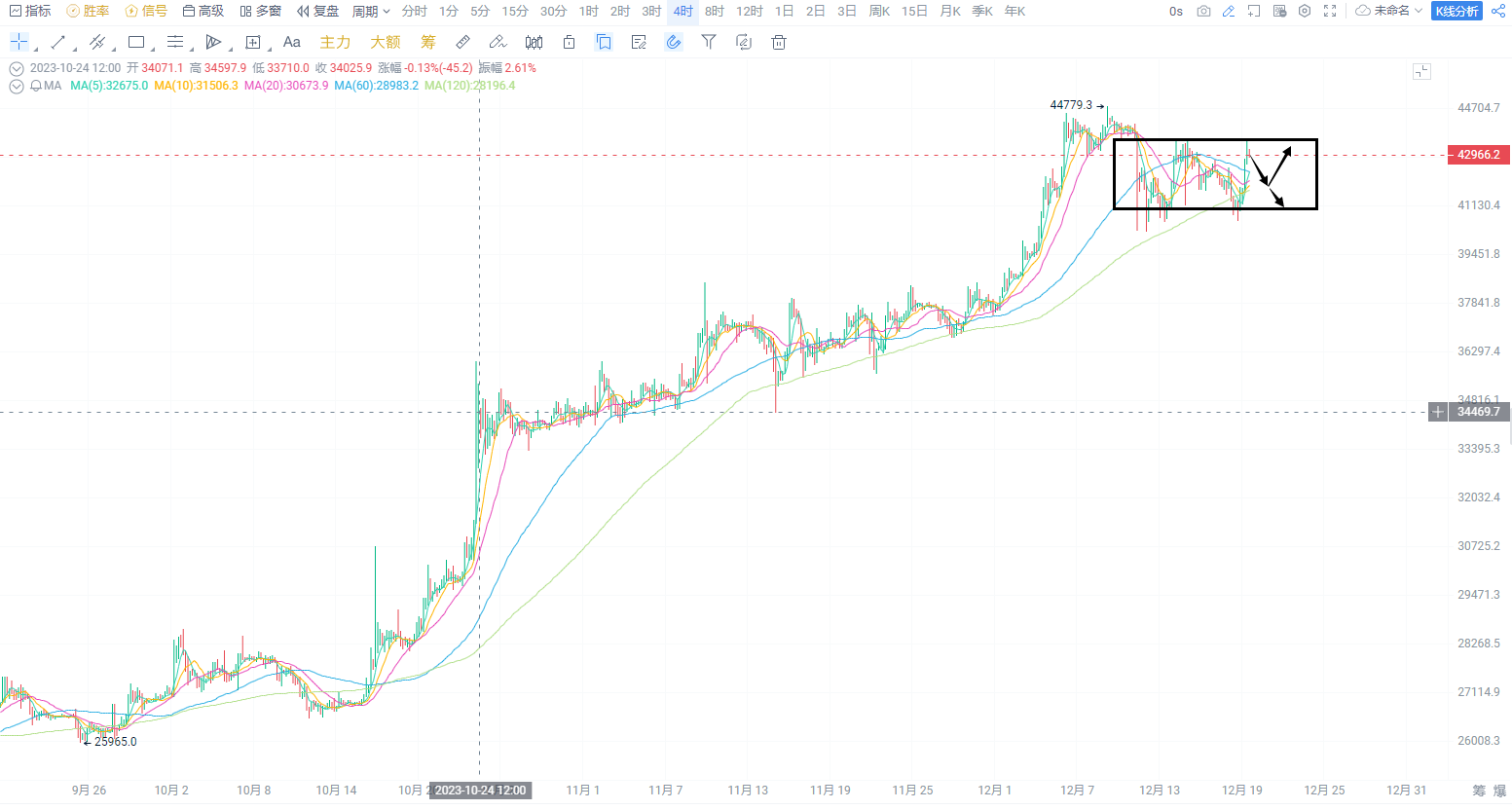
Task: Switch to the 3日 timeframe
Action: click(x=847, y=11)
